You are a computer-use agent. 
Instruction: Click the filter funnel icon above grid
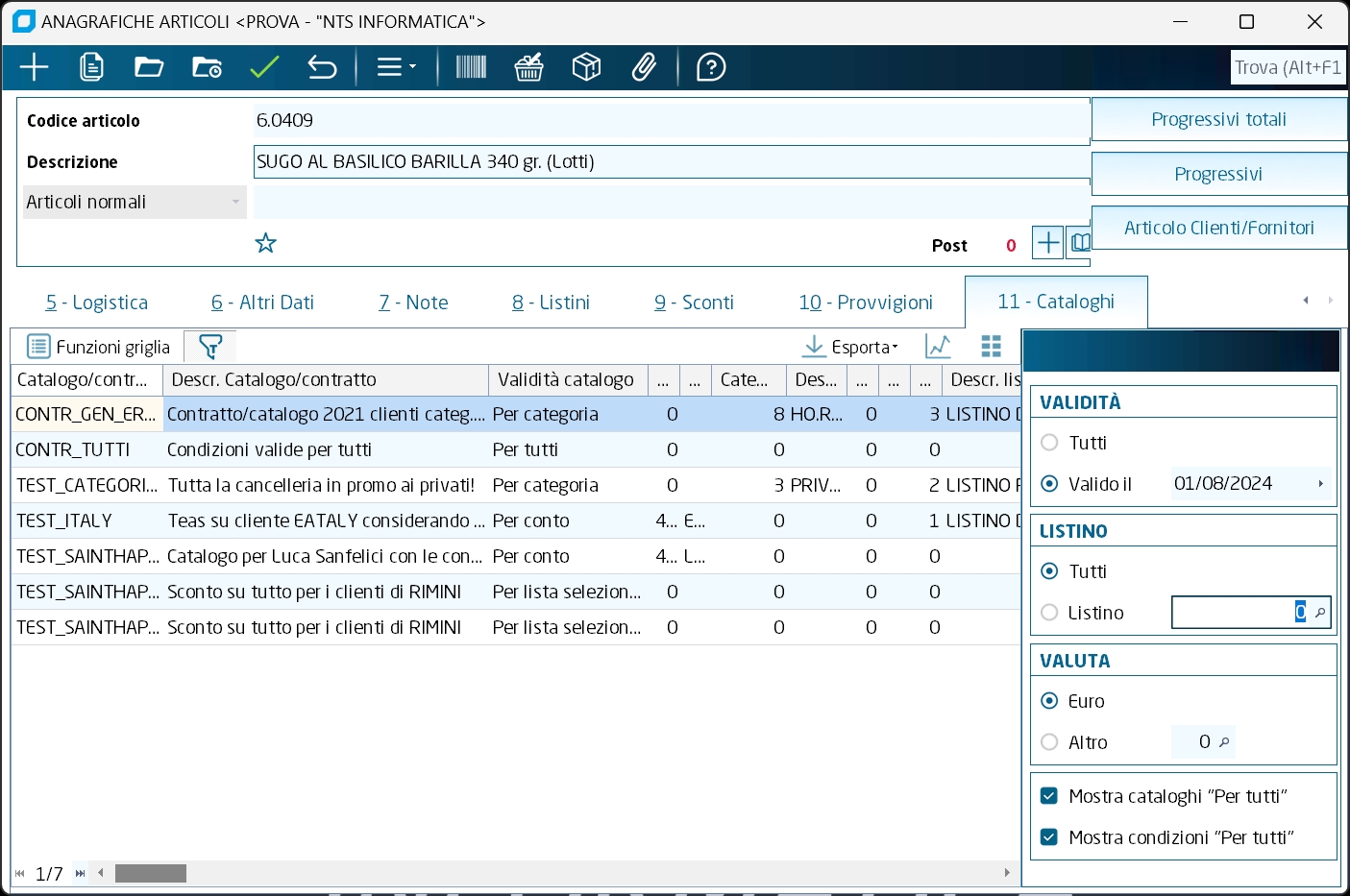coord(210,347)
